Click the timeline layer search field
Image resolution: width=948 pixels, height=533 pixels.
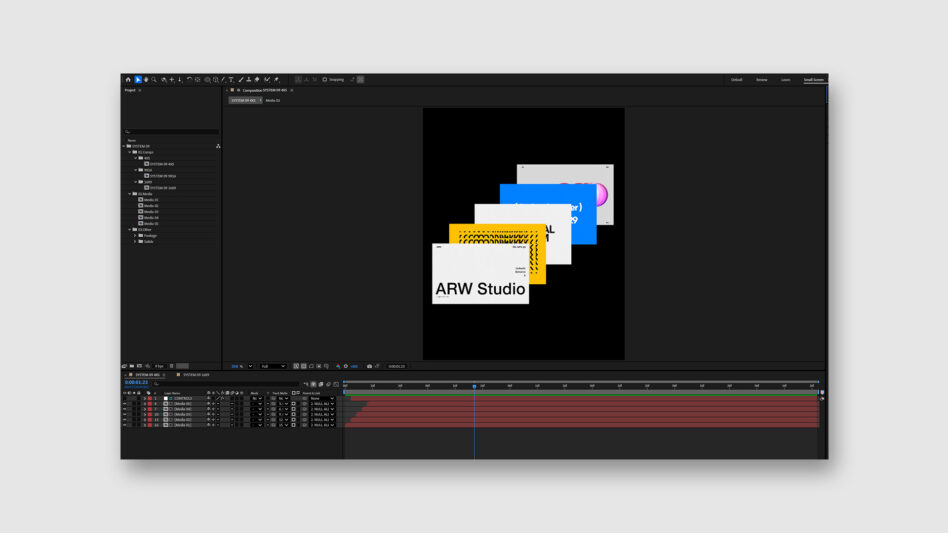click(226, 384)
